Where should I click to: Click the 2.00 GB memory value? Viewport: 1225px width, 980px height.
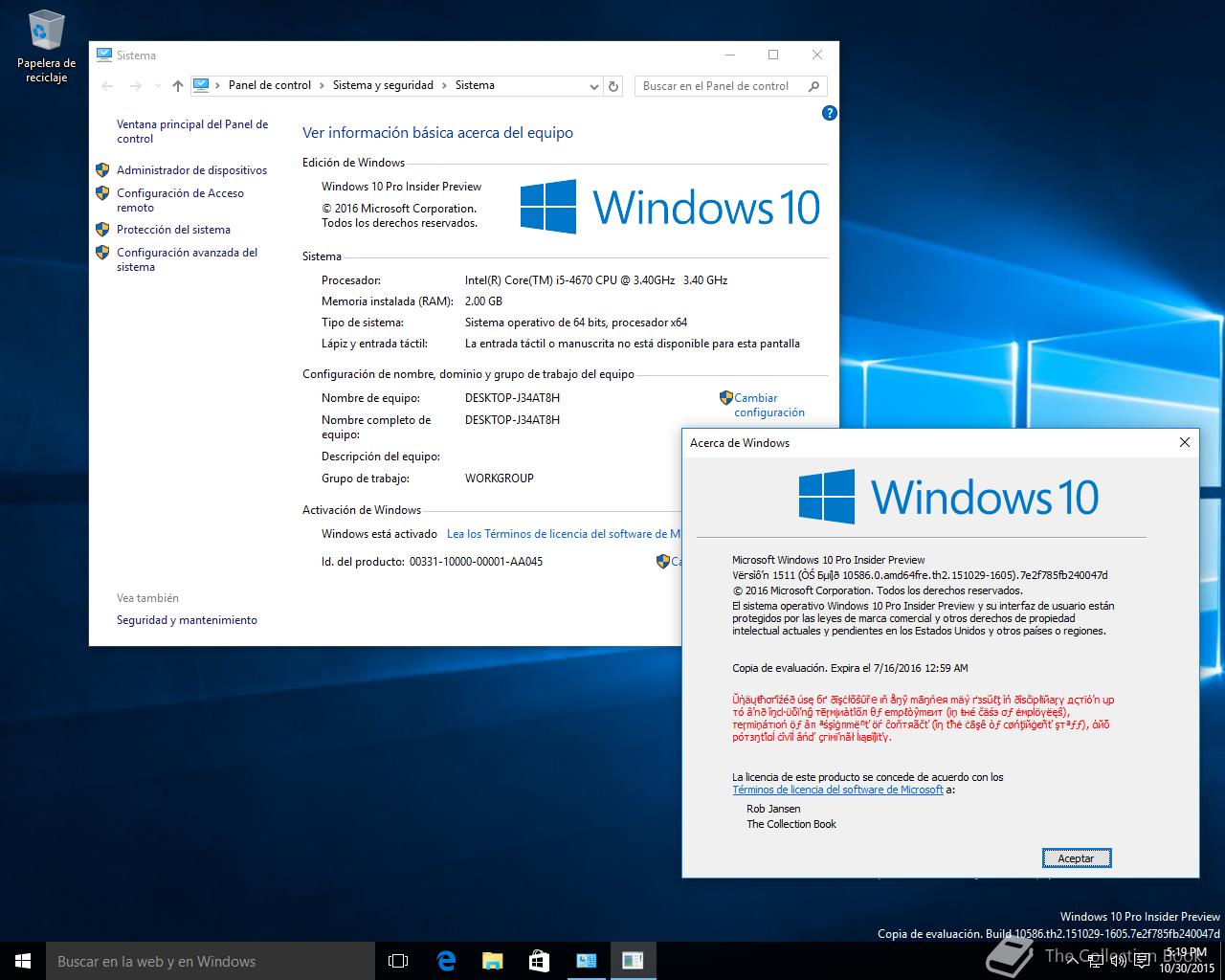483,301
